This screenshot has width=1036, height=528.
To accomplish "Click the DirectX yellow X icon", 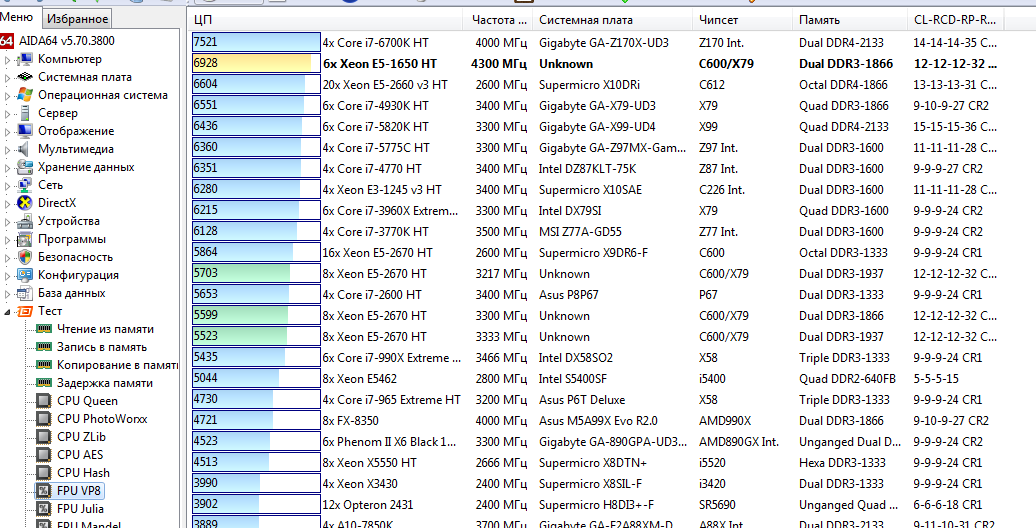I will pyautogui.click(x=26, y=203).
